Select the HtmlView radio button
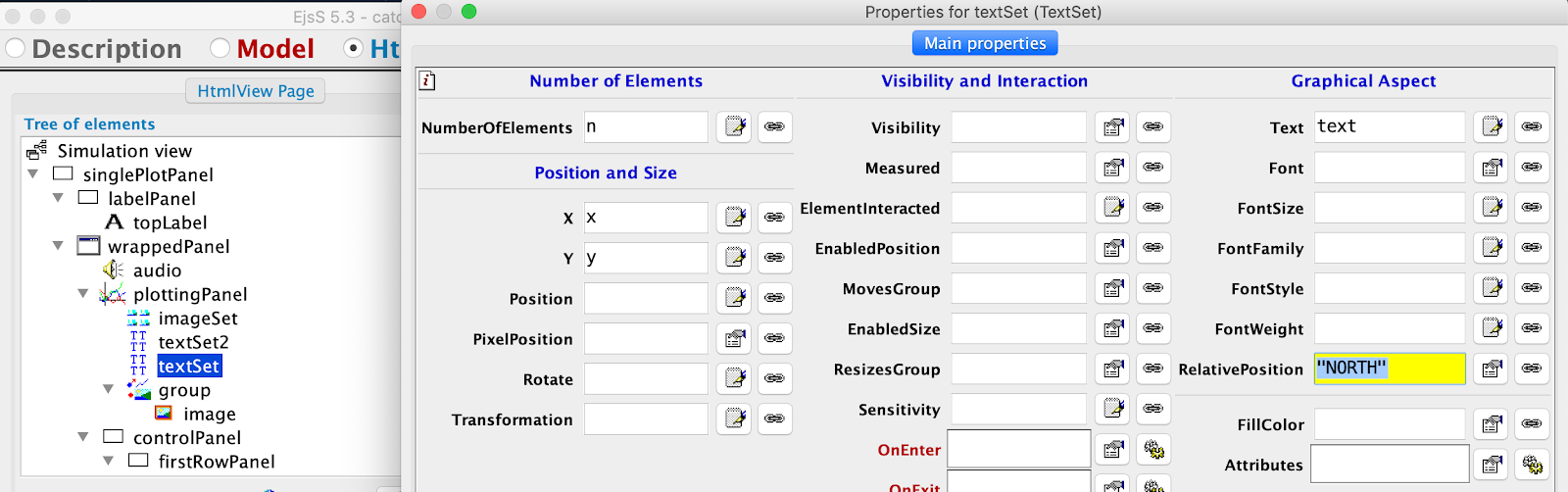1568x492 pixels. coord(354,48)
